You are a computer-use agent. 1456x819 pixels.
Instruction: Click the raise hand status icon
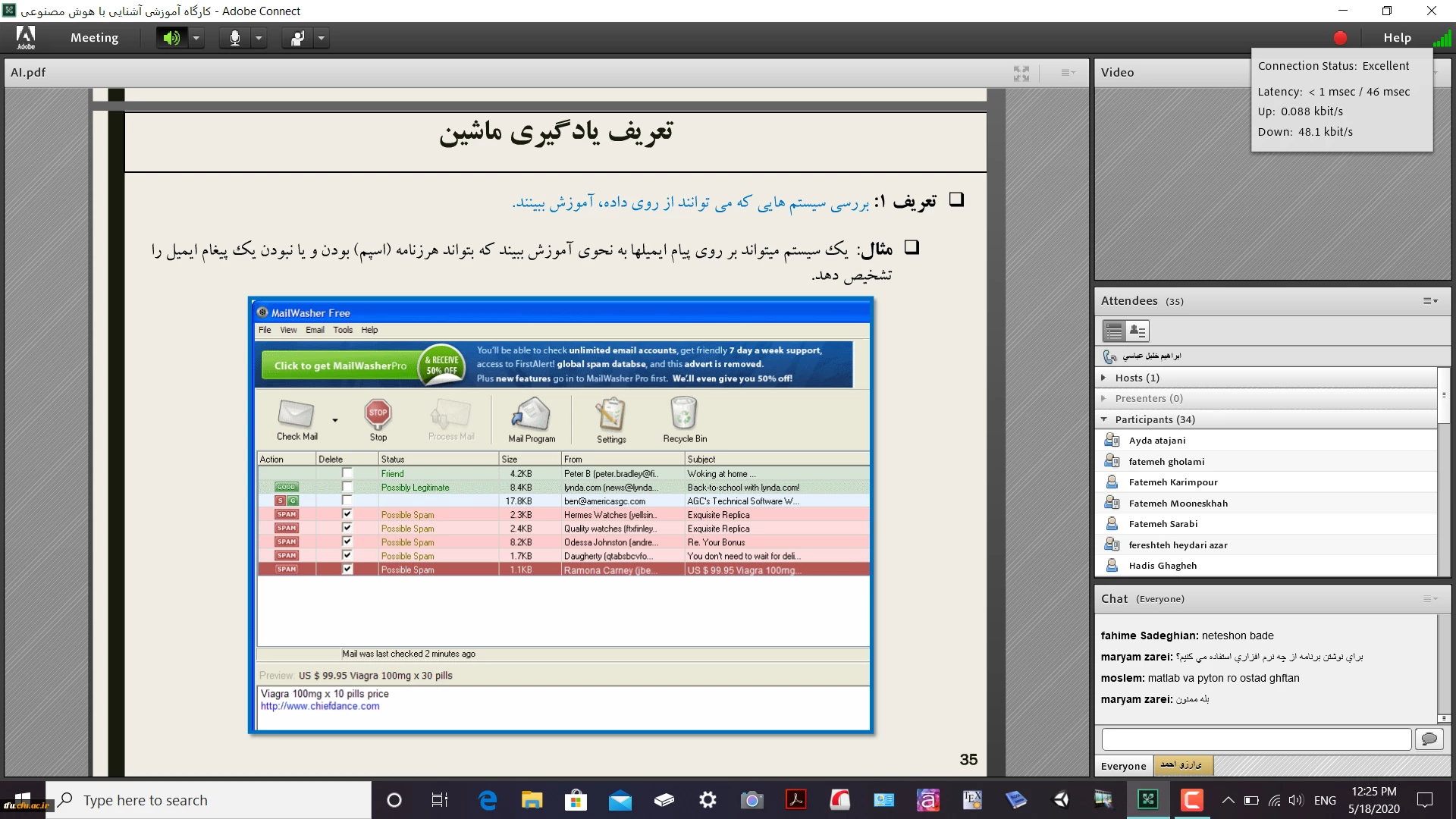297,38
